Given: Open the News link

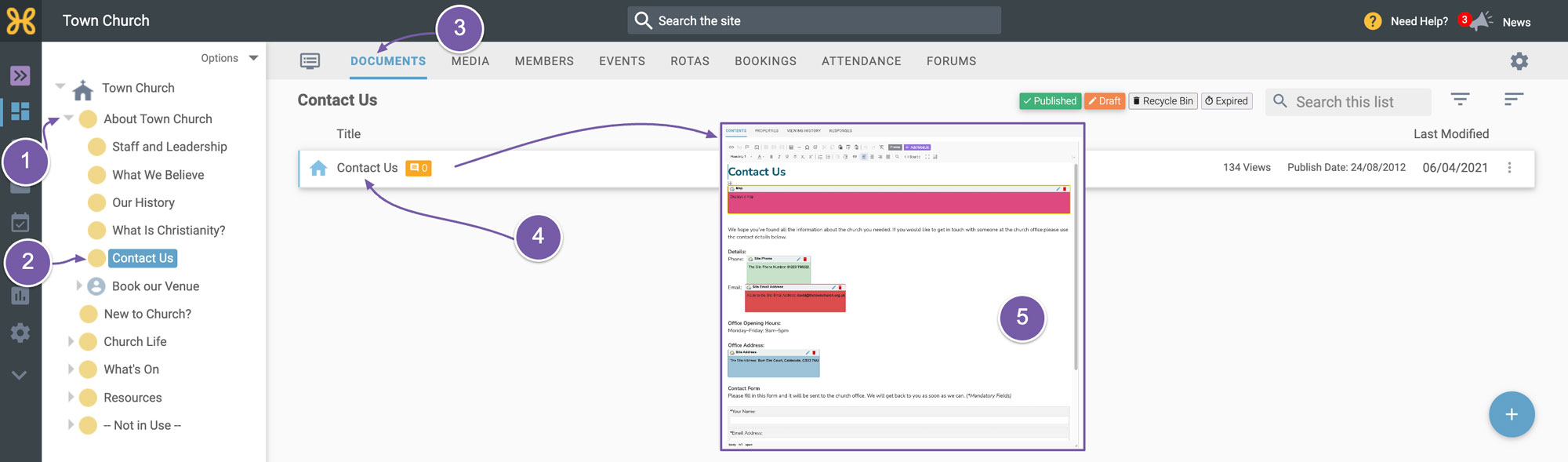Looking at the screenshot, I should [1516, 23].
